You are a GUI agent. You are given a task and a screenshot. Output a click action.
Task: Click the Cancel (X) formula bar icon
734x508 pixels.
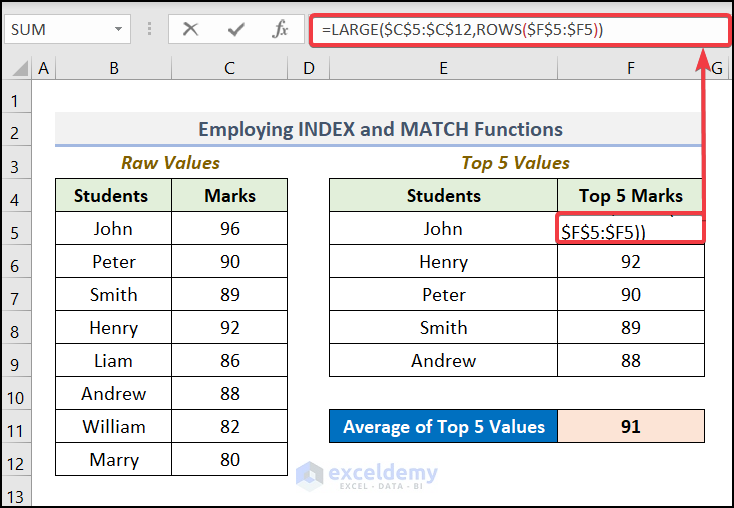pyautogui.click(x=190, y=30)
